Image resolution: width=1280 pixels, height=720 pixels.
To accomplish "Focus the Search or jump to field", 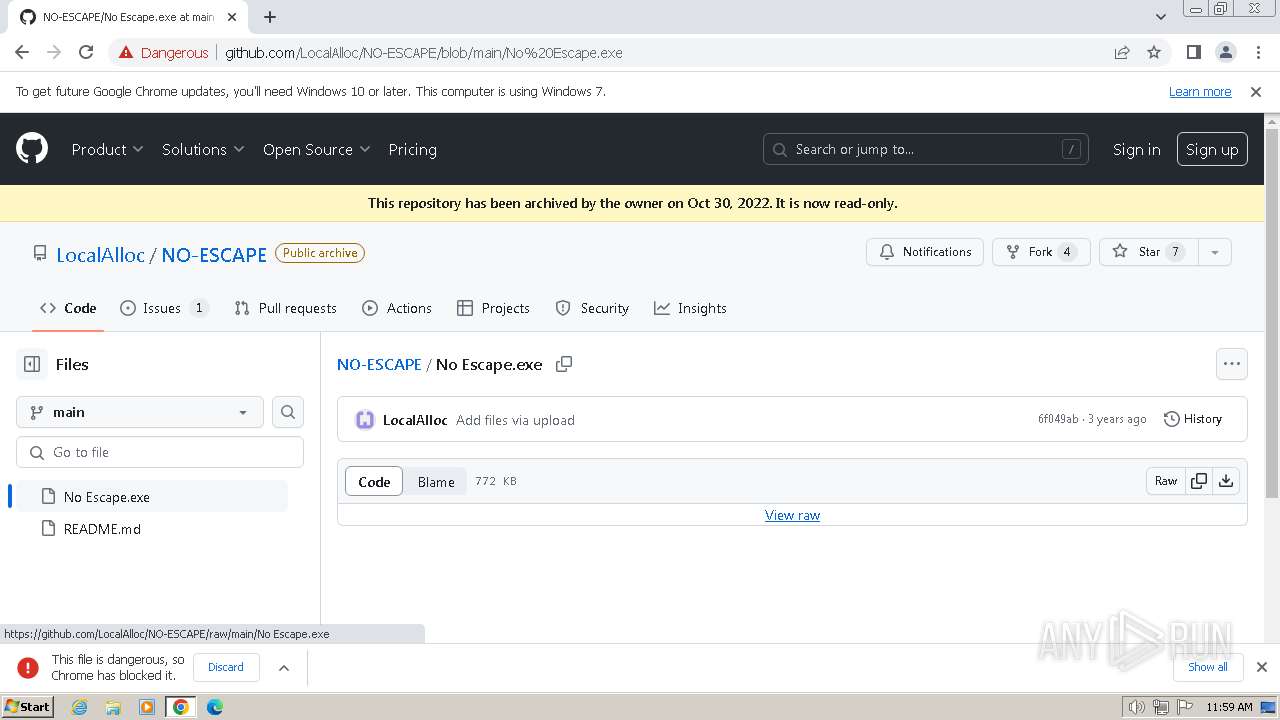I will tap(926, 149).
